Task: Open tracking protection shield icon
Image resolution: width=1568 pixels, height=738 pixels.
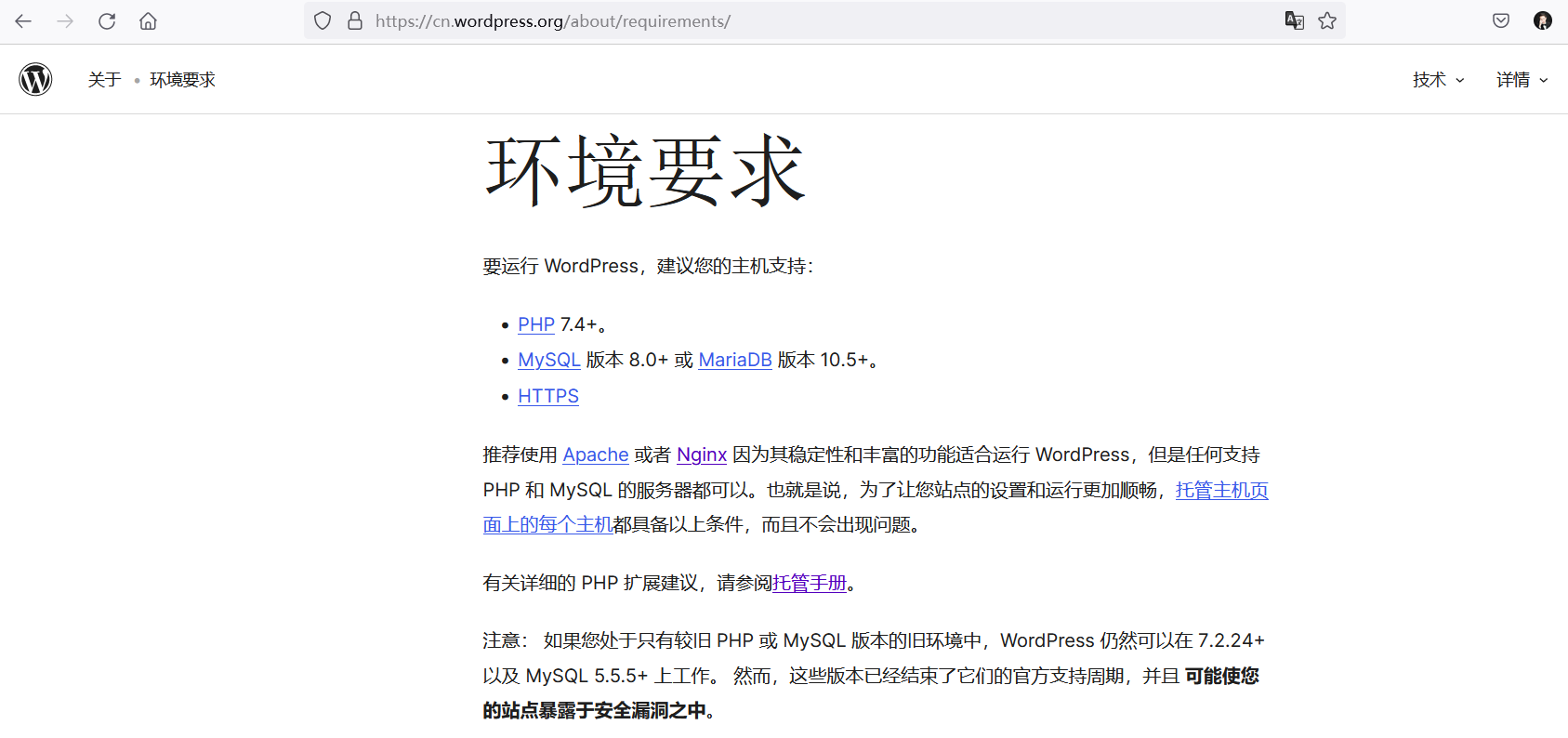Action: (x=323, y=20)
